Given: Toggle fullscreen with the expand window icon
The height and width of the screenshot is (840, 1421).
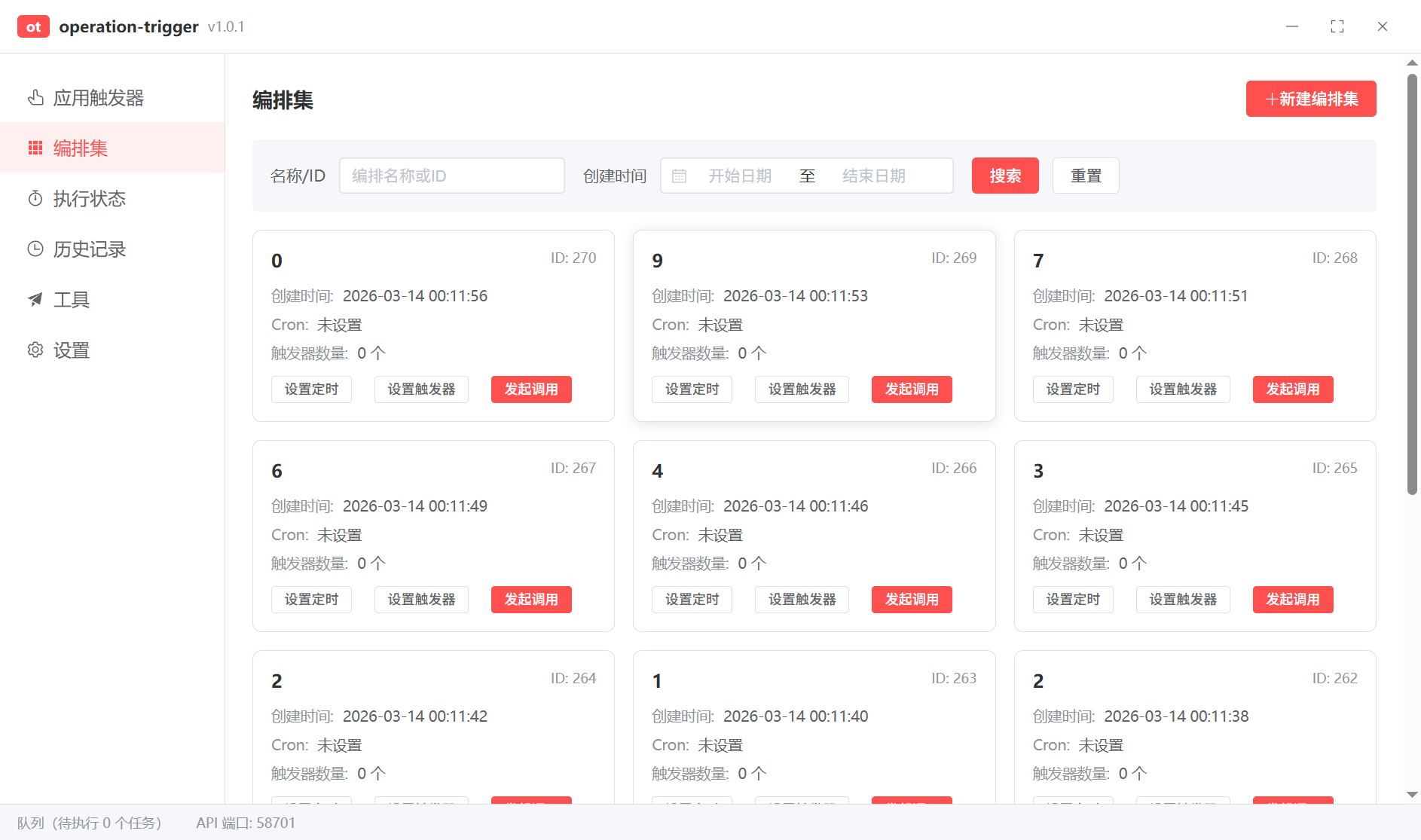Looking at the screenshot, I should tap(1337, 26).
